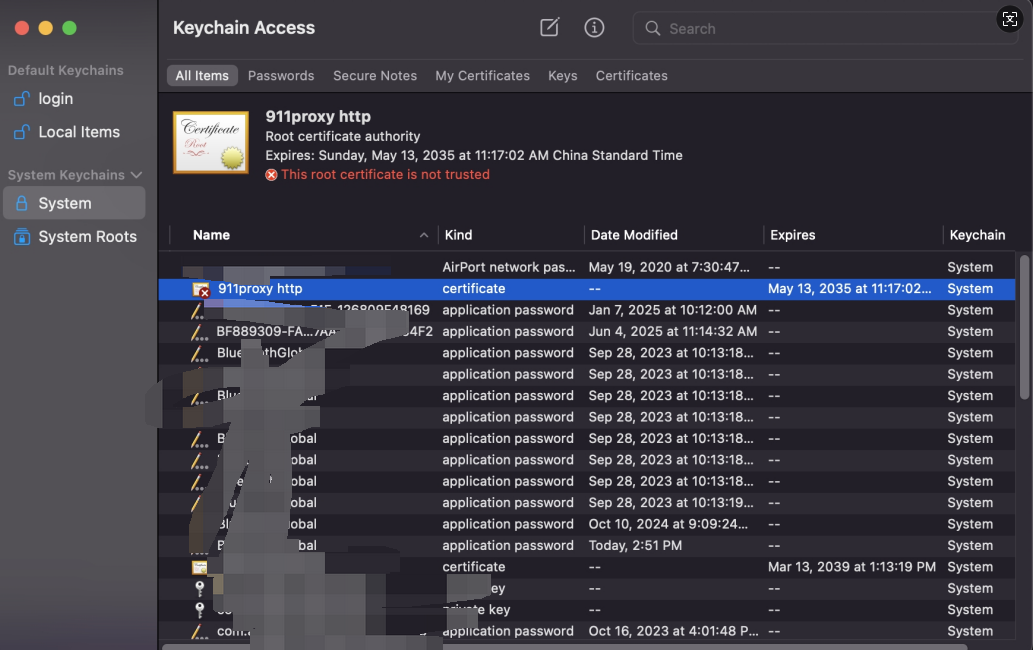
Task: Click the certificate icon in the Mar 13, 2039 row
Action: [199, 567]
